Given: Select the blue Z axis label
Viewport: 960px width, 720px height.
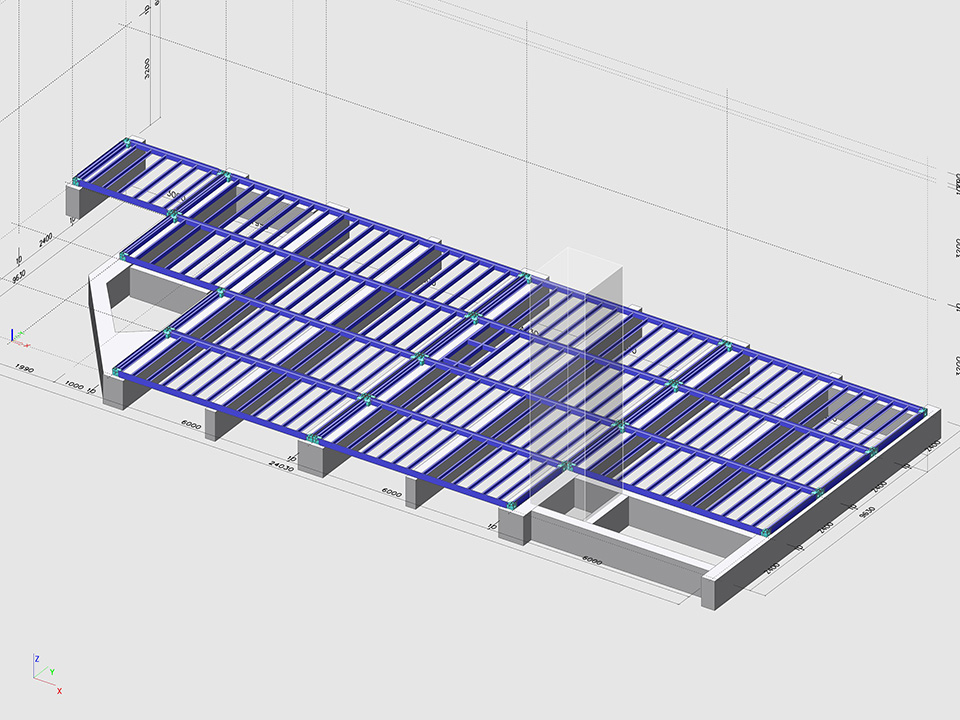Looking at the screenshot, I should pos(37,659).
